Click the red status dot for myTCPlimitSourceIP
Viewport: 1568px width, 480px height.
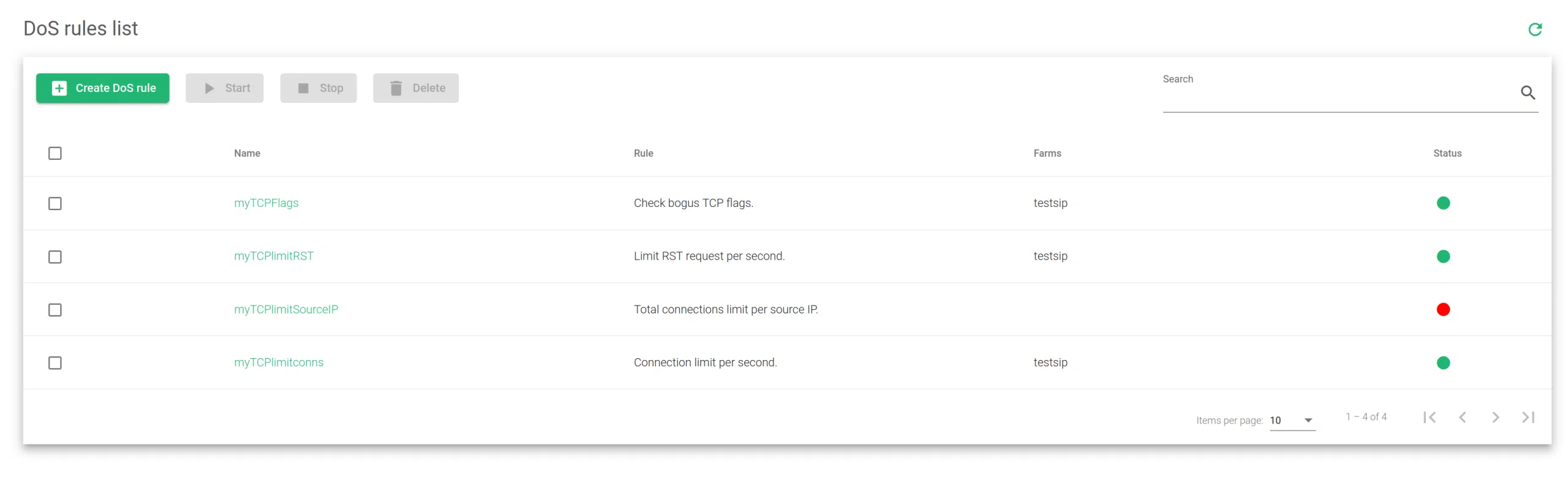pyautogui.click(x=1442, y=310)
